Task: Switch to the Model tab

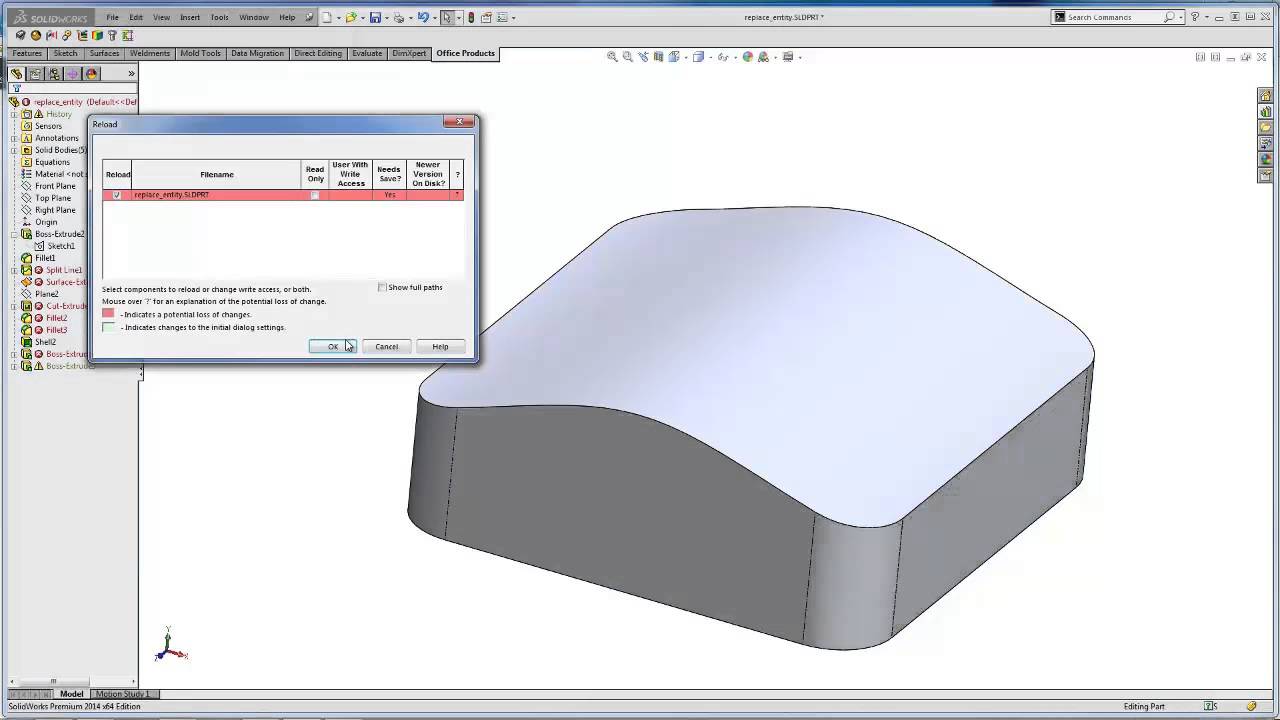Action: tap(71, 694)
